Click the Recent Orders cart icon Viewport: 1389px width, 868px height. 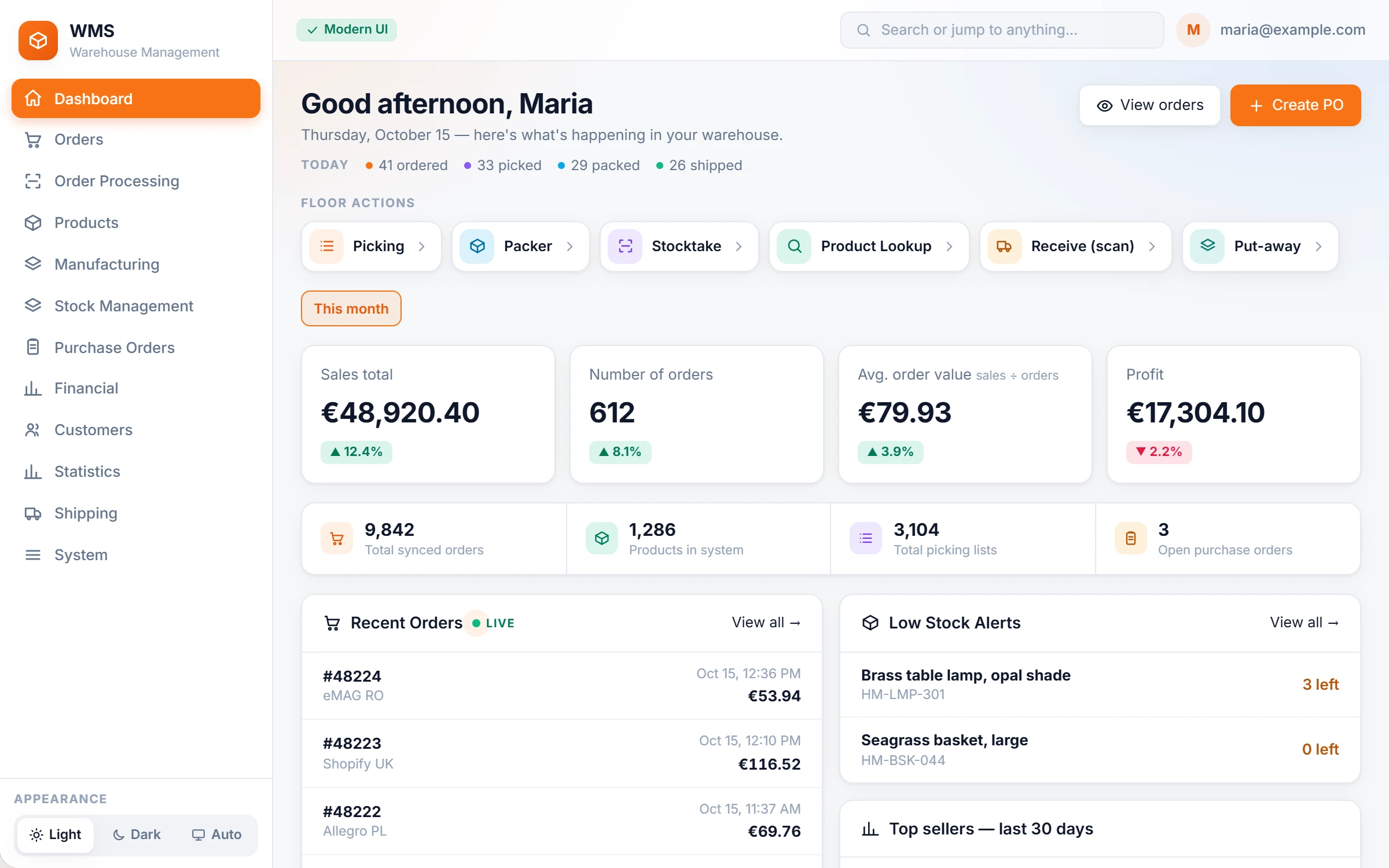point(332,623)
